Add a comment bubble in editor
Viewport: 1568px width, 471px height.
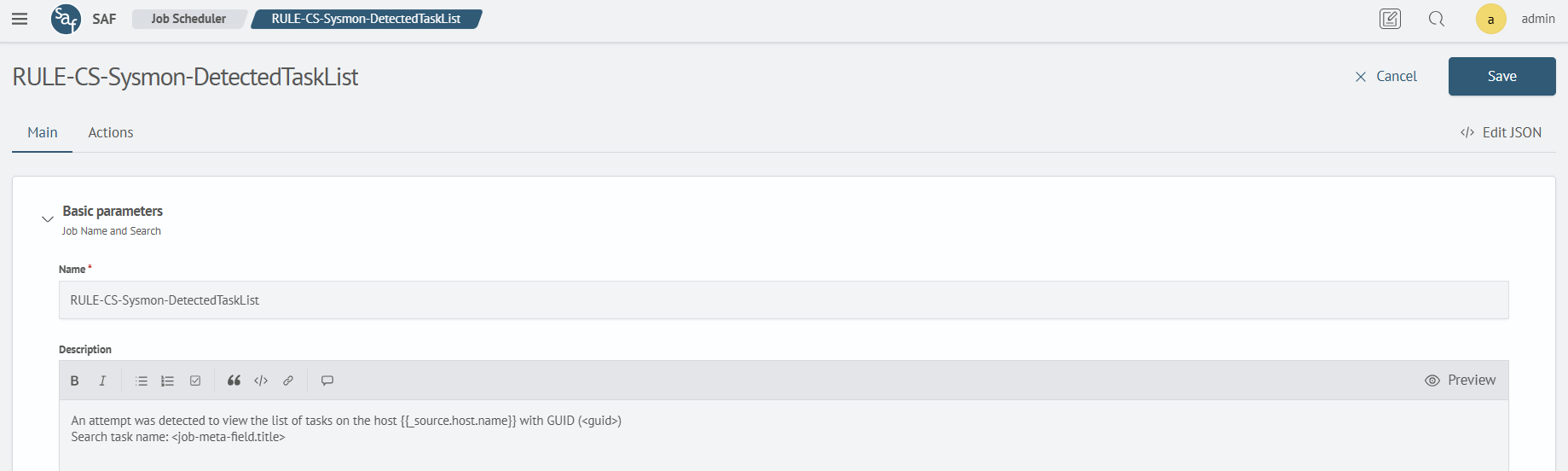327,381
